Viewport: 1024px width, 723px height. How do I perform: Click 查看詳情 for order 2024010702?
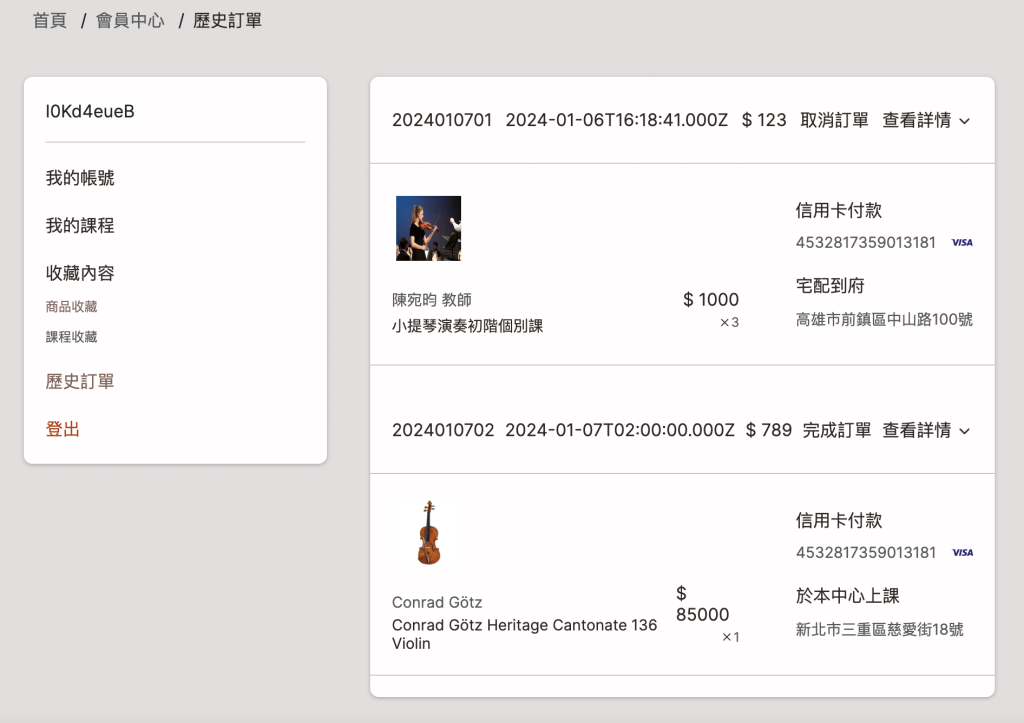[x=916, y=430]
